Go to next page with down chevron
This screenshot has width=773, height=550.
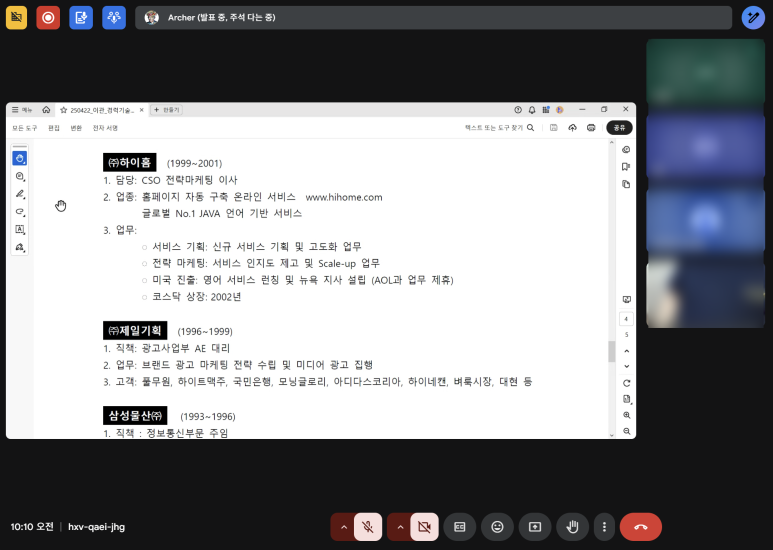pos(627,367)
